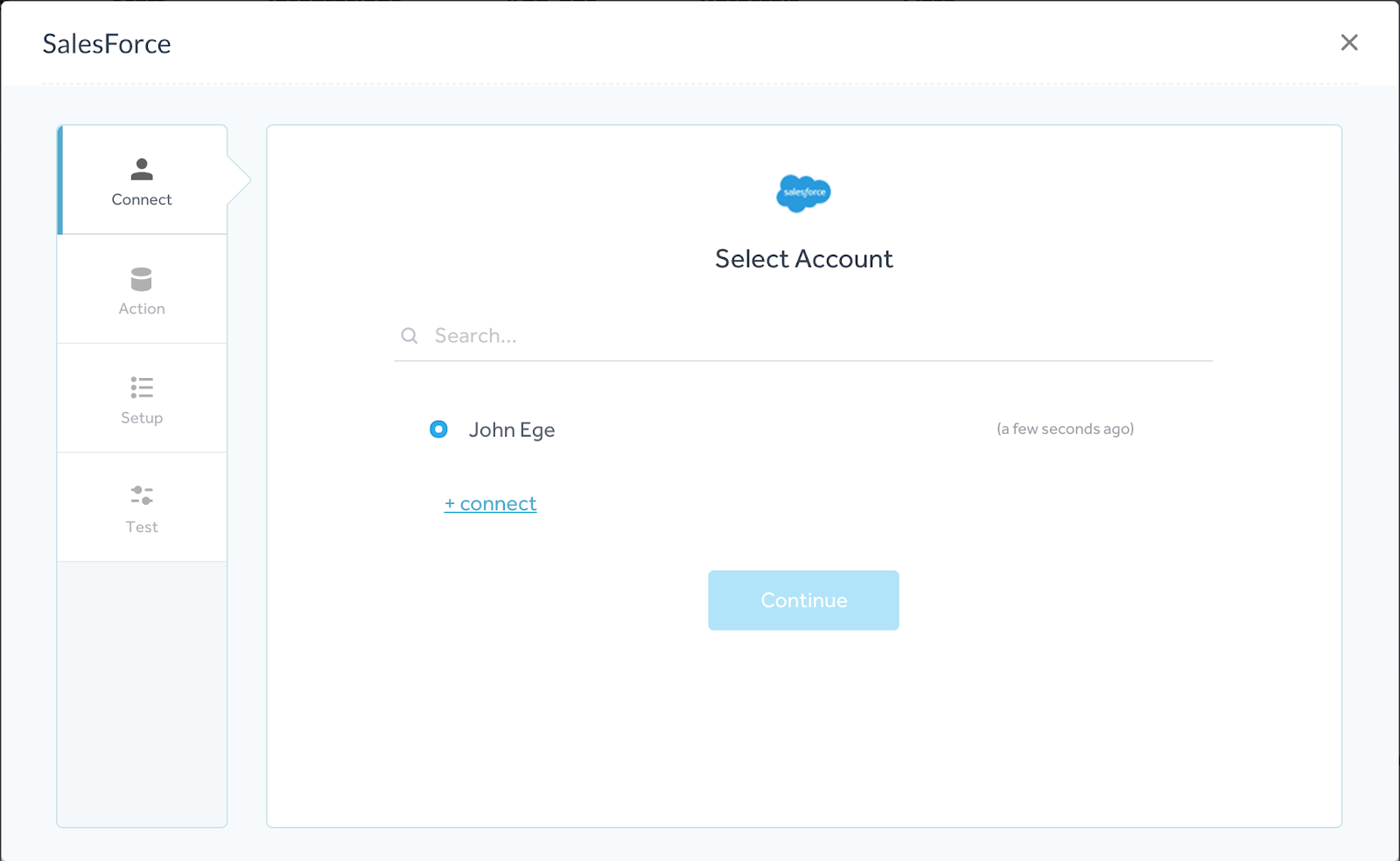Close the SalesForce dialog with the X
1400x861 pixels.
pos(1349,42)
